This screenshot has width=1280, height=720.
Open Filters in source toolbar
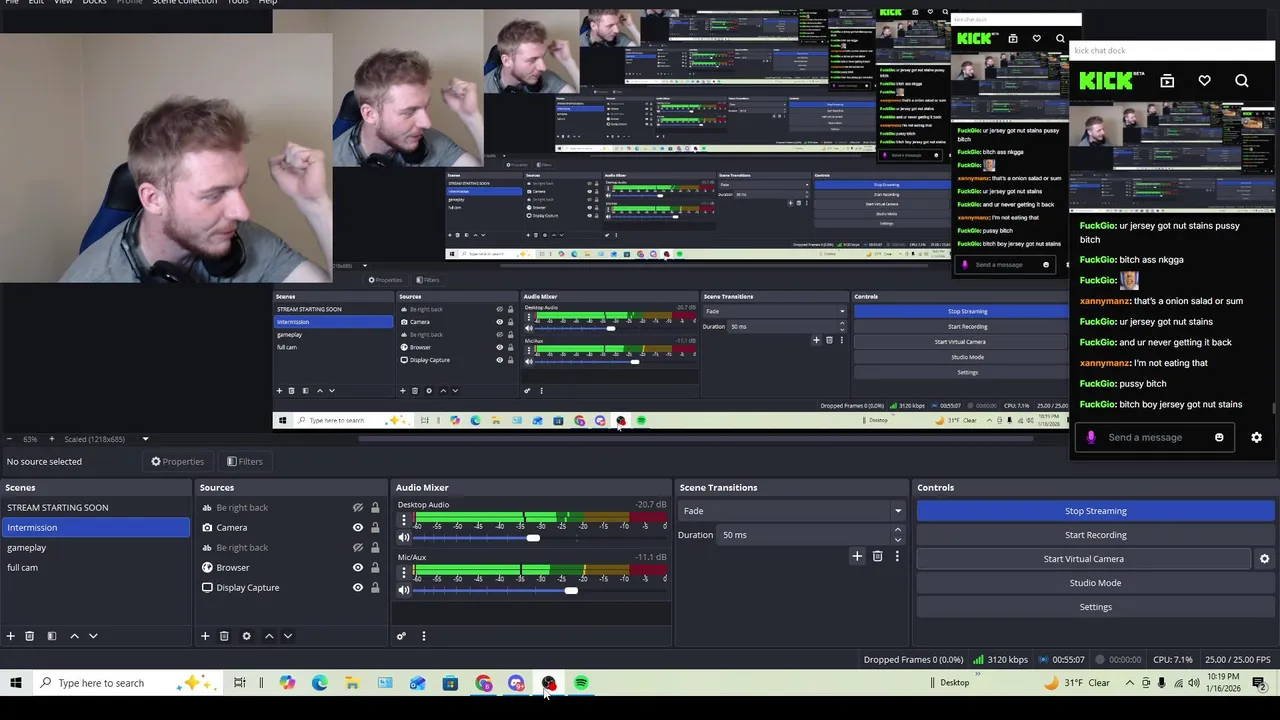(244, 462)
